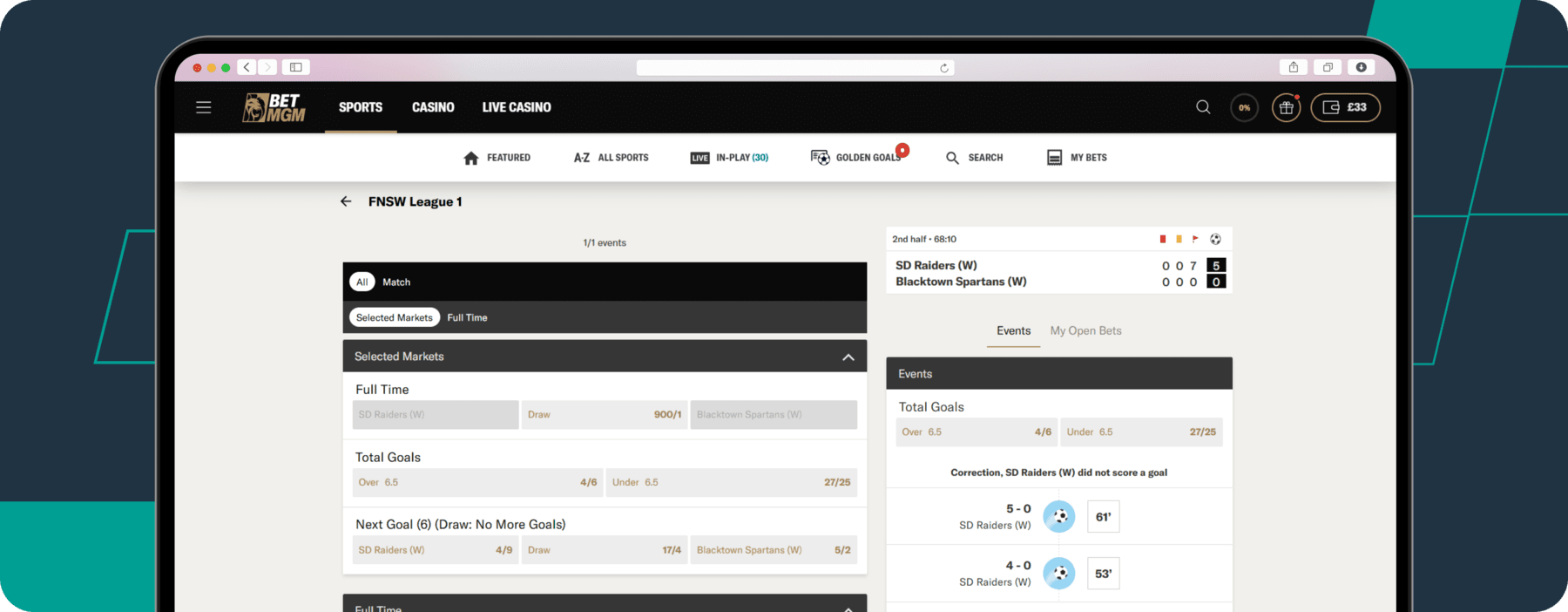Image resolution: width=1568 pixels, height=612 pixels.
Task: Open the Featured home tab
Action: 497,158
